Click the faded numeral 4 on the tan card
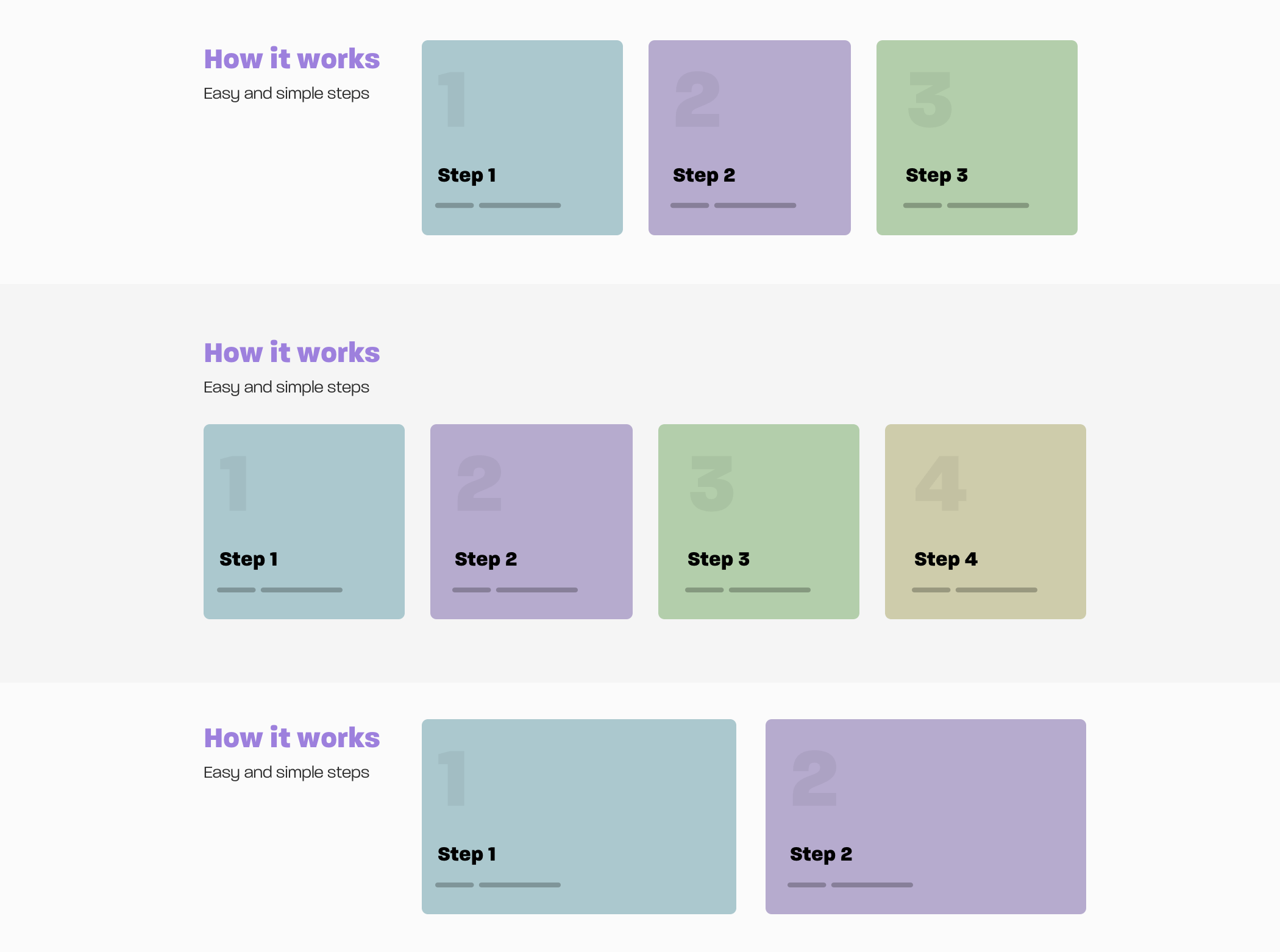 [941, 483]
